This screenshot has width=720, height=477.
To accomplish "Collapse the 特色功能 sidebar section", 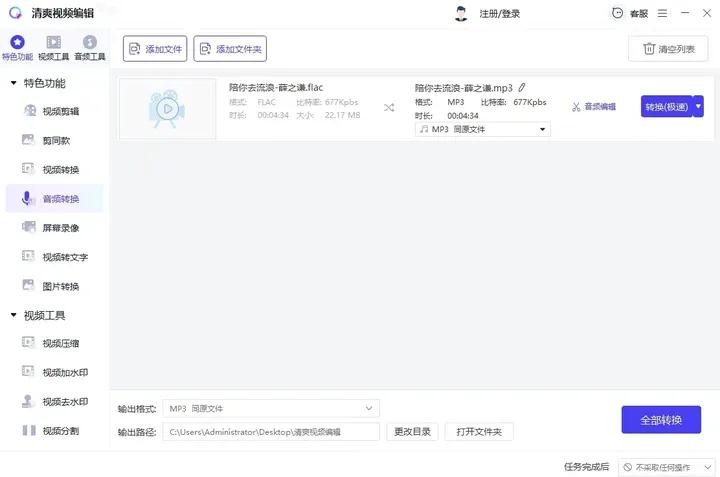I will click(x=14, y=83).
